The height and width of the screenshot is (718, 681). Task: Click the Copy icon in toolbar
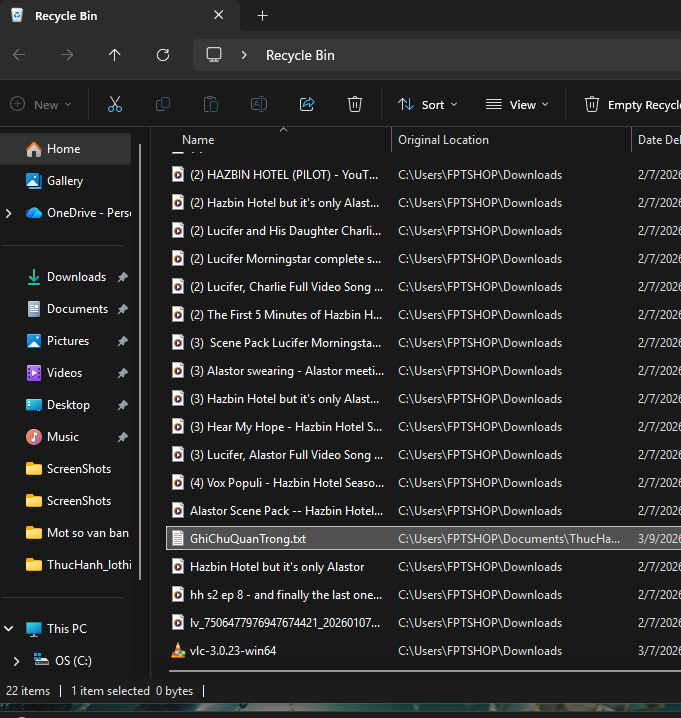click(x=163, y=104)
